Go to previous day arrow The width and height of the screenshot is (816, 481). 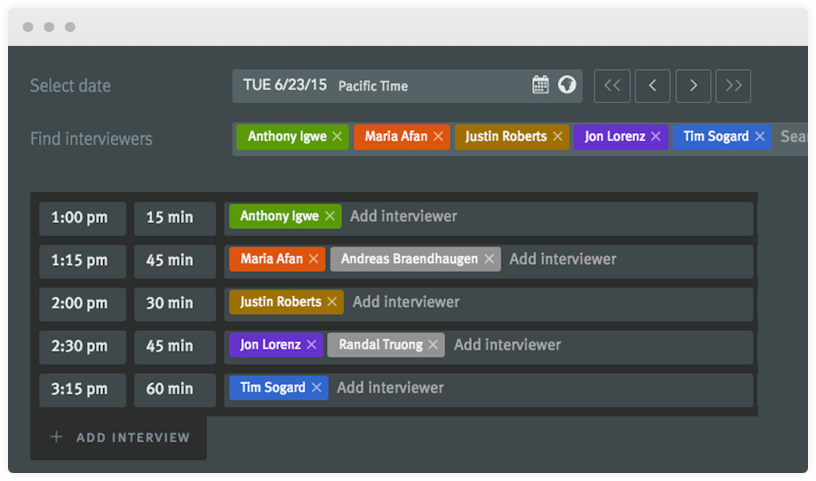653,86
